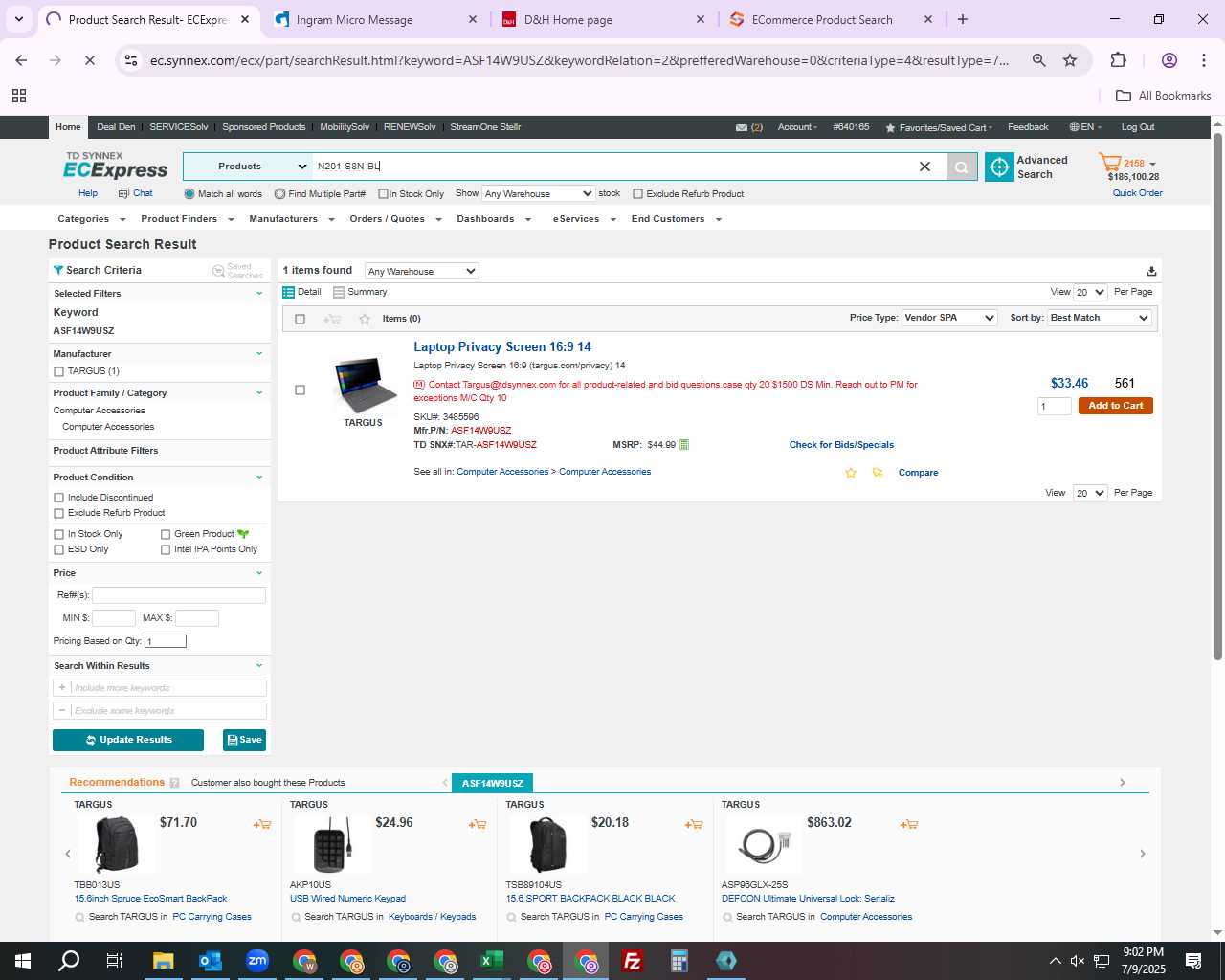Image resolution: width=1225 pixels, height=980 pixels.
Task: Click the add-to-cart icon in the Items bar
Action: (332, 319)
